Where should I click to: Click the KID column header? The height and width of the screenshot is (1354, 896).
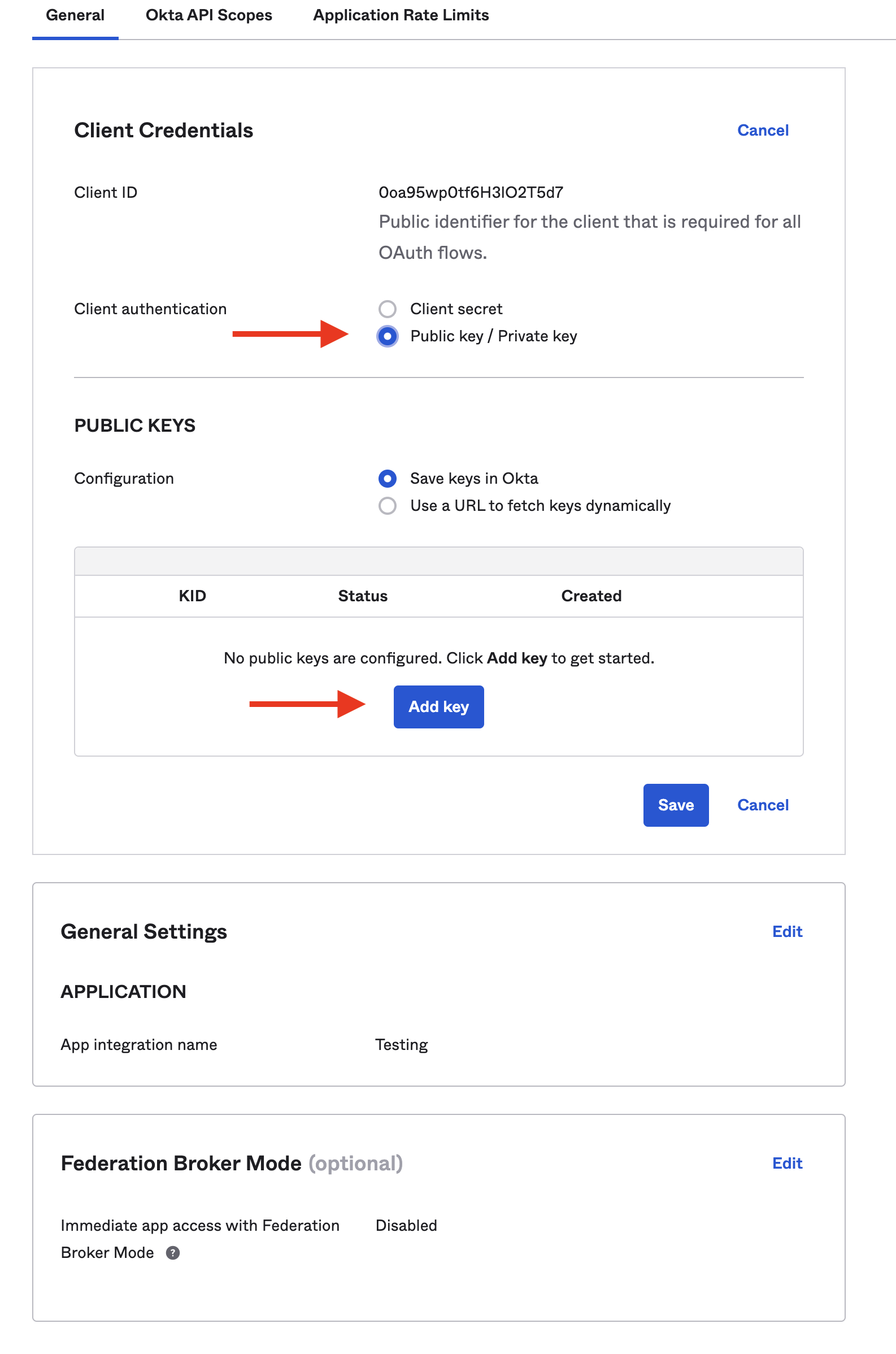(x=192, y=596)
